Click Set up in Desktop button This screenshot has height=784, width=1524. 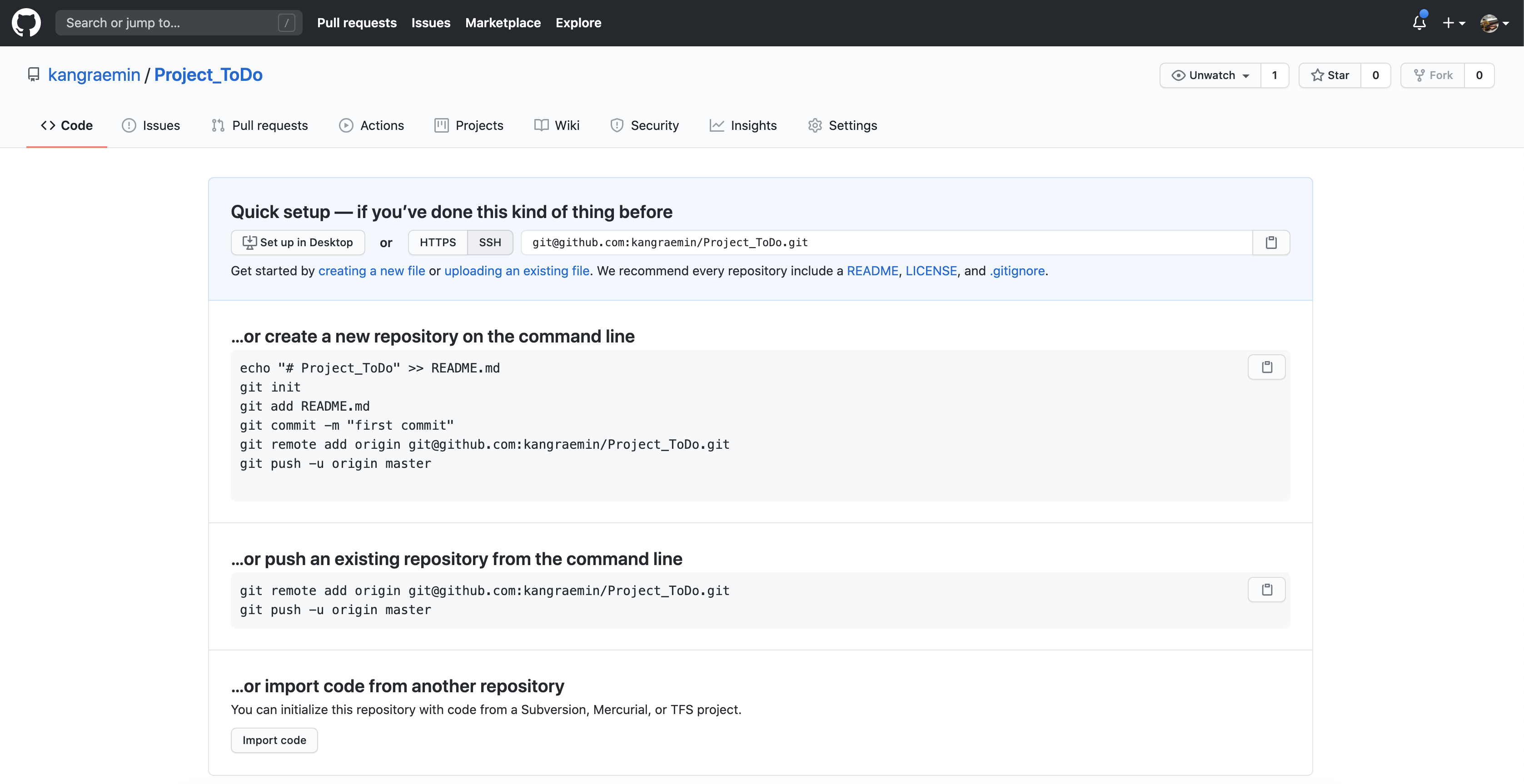[x=298, y=243]
